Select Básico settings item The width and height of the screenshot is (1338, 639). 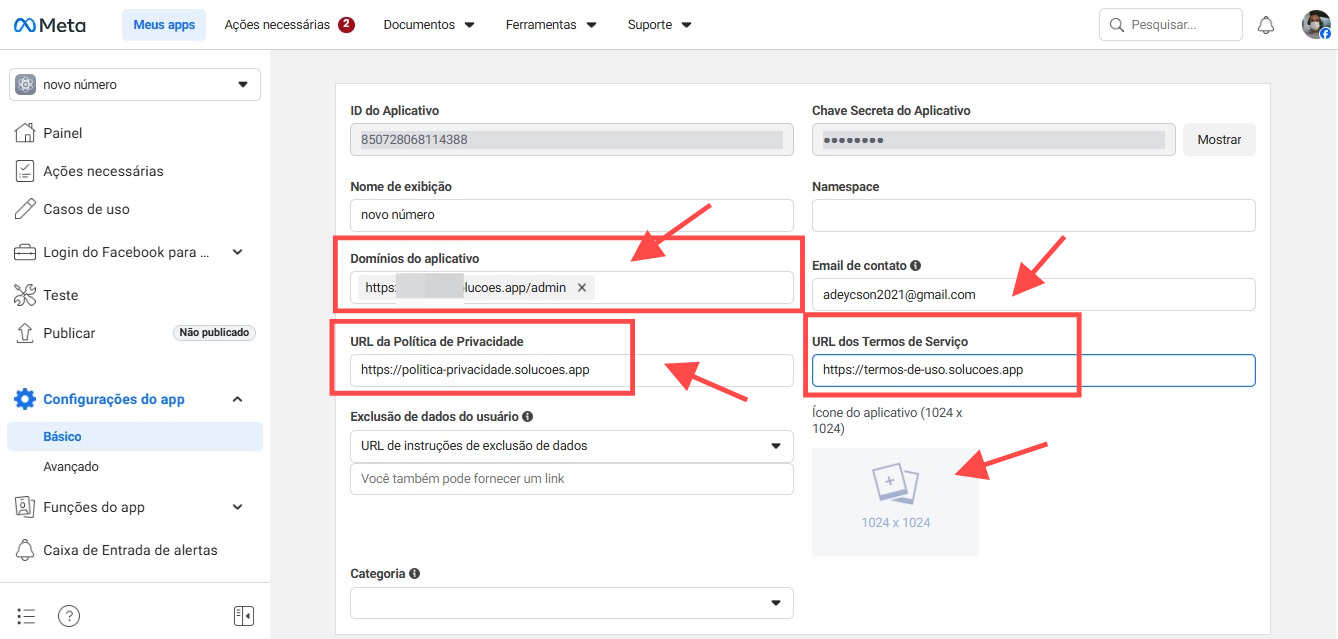click(x=135, y=437)
